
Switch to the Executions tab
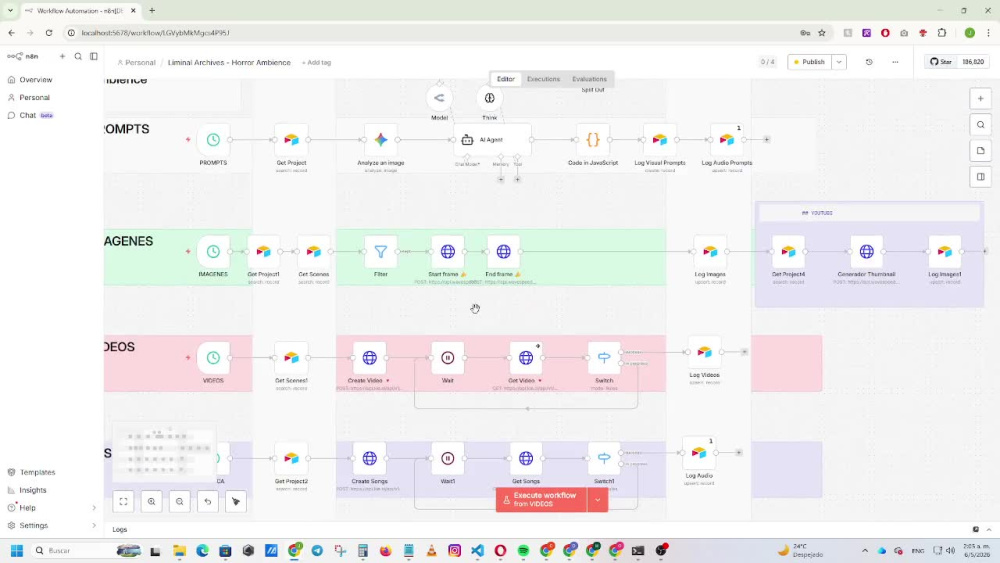coord(543,79)
